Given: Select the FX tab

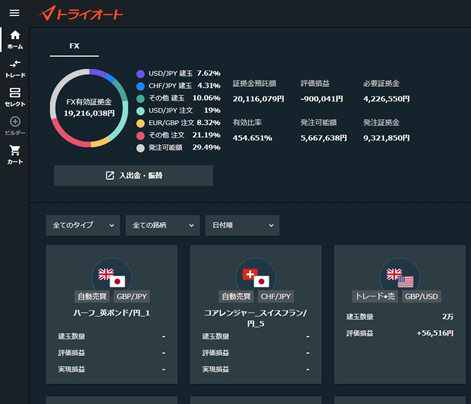Looking at the screenshot, I should pos(74,46).
